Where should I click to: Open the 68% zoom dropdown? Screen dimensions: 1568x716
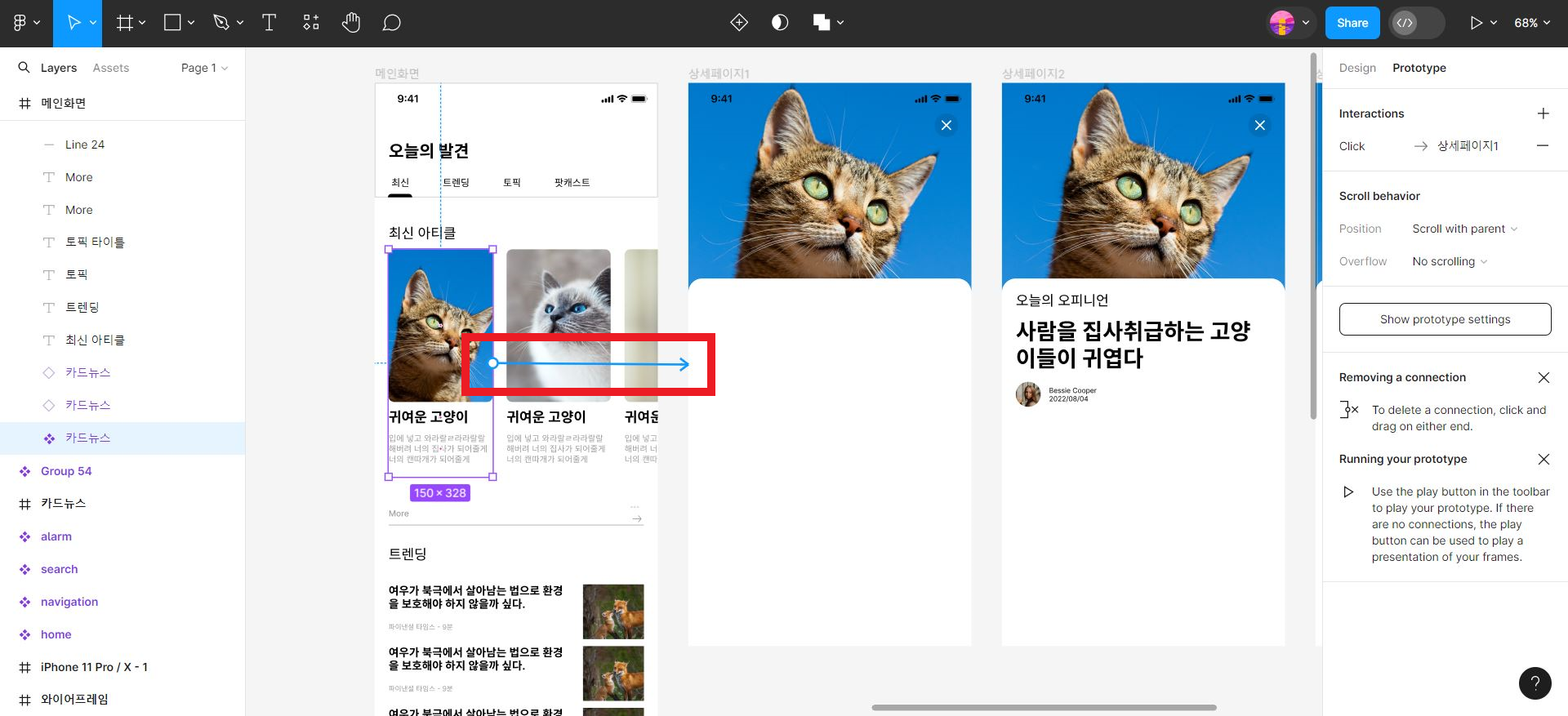1531,23
